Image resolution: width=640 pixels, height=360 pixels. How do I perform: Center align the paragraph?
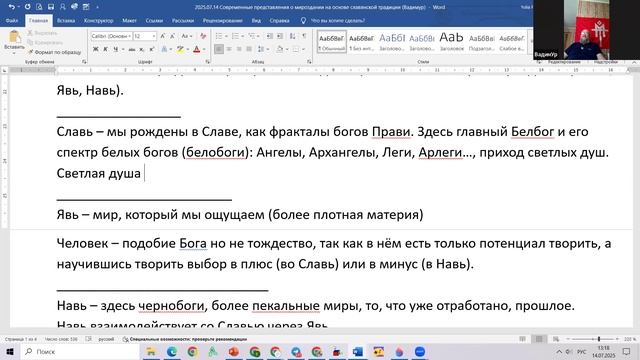pyautogui.click(x=229, y=49)
